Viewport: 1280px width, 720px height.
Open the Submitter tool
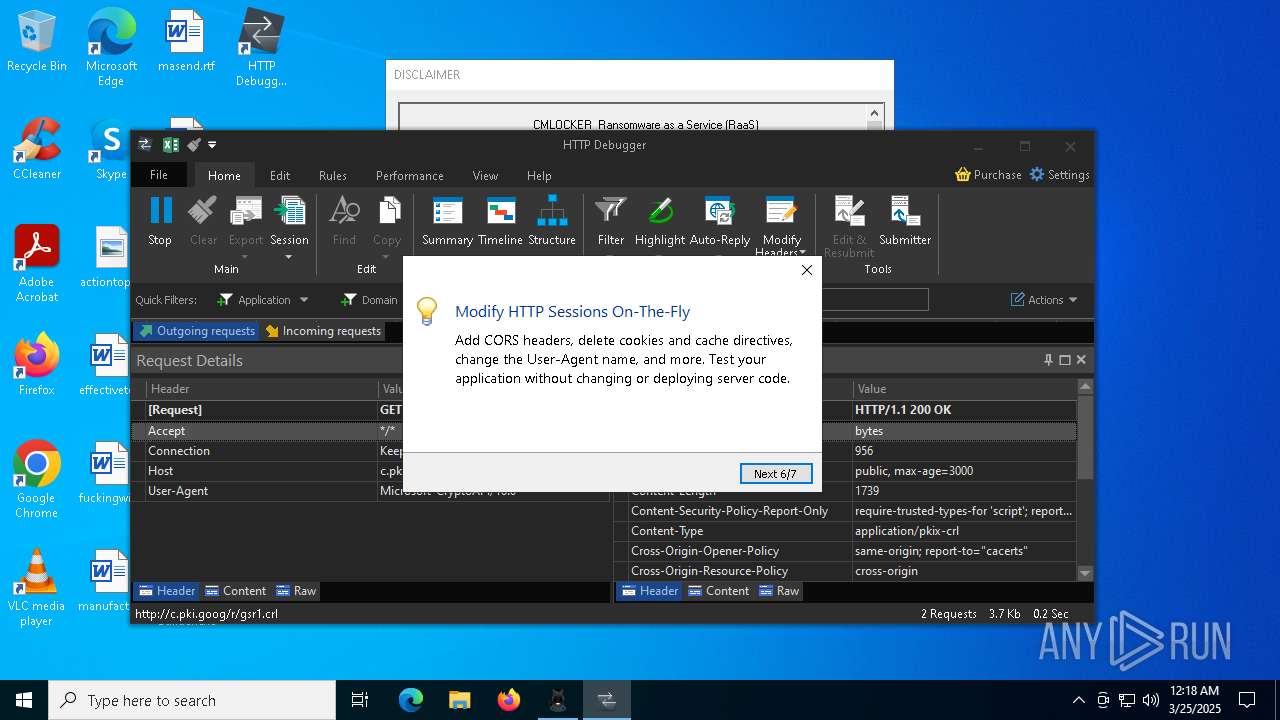click(905, 221)
